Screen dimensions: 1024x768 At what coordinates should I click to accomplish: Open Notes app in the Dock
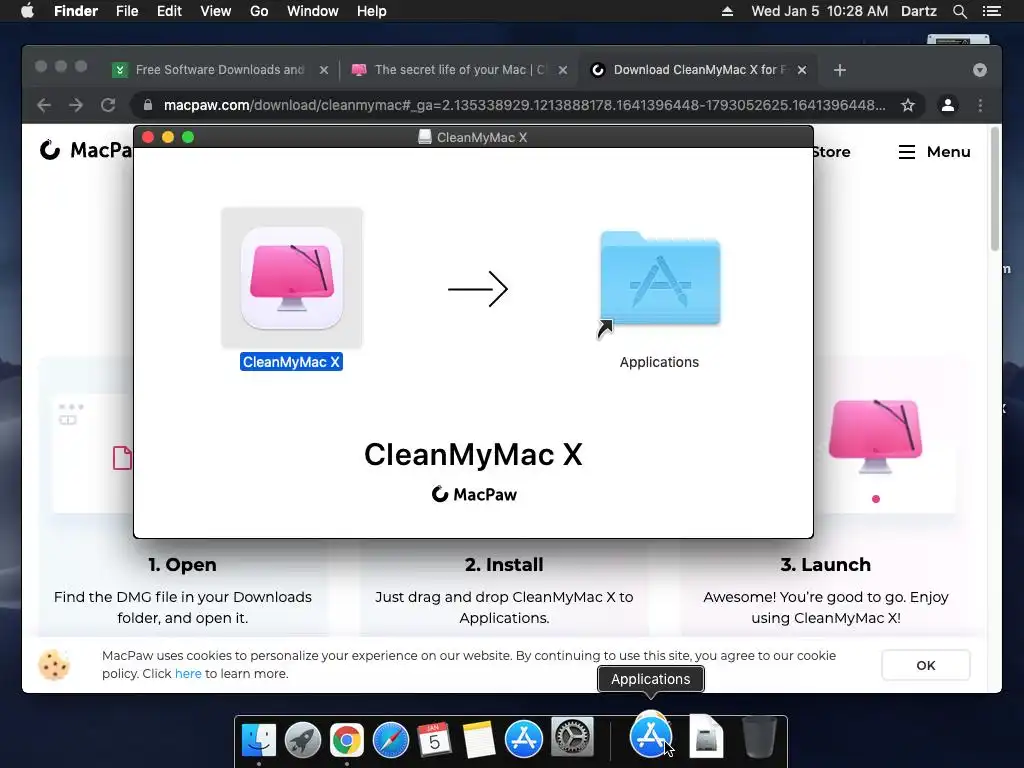tap(479, 740)
